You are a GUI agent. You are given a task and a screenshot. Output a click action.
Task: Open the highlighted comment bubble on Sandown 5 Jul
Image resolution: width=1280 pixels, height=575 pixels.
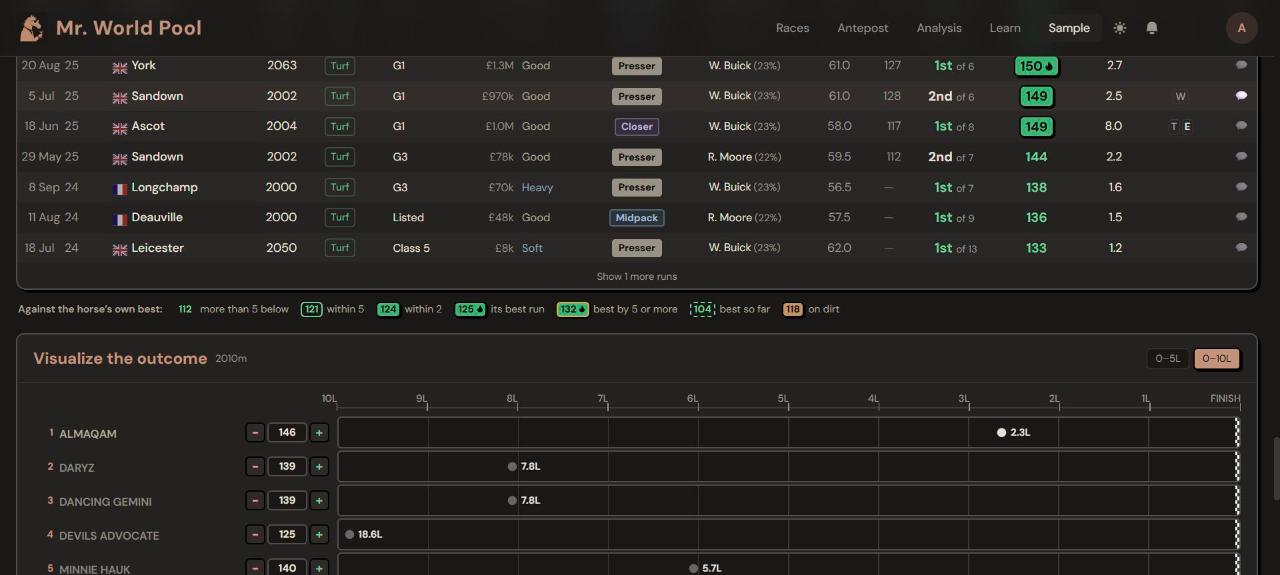pyautogui.click(x=1241, y=96)
